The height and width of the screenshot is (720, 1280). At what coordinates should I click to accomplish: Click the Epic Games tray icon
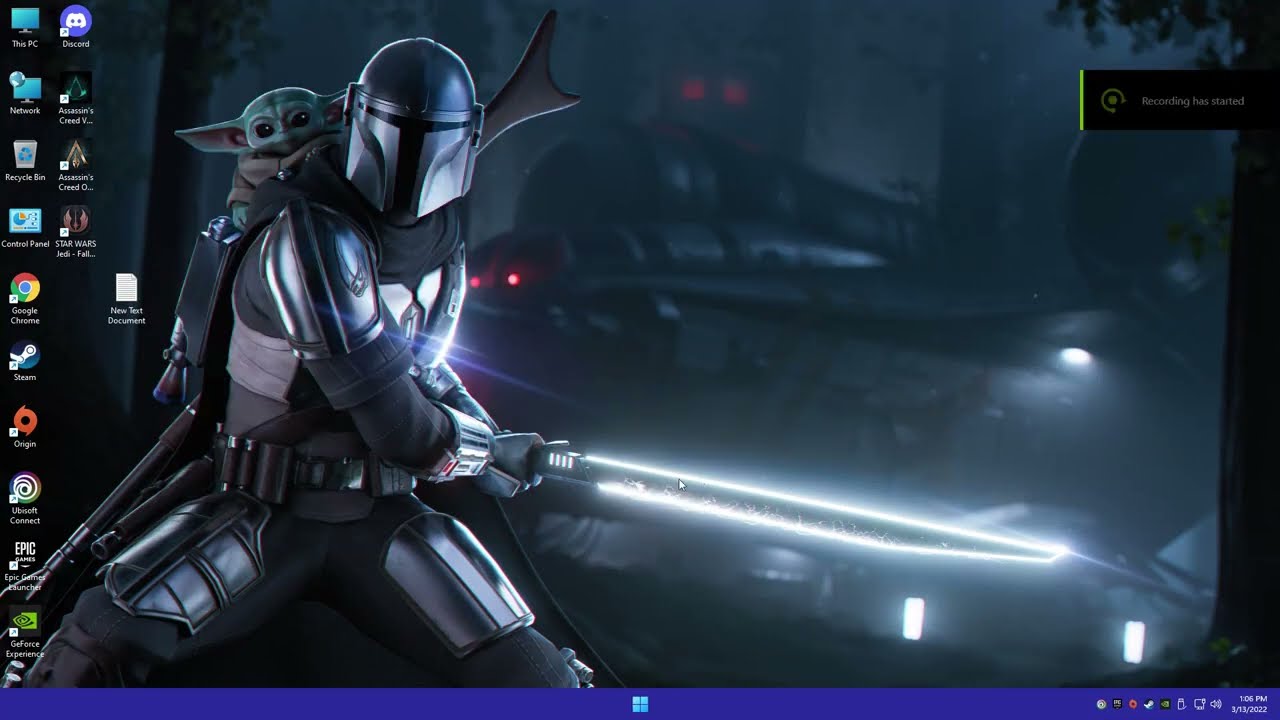point(1117,704)
